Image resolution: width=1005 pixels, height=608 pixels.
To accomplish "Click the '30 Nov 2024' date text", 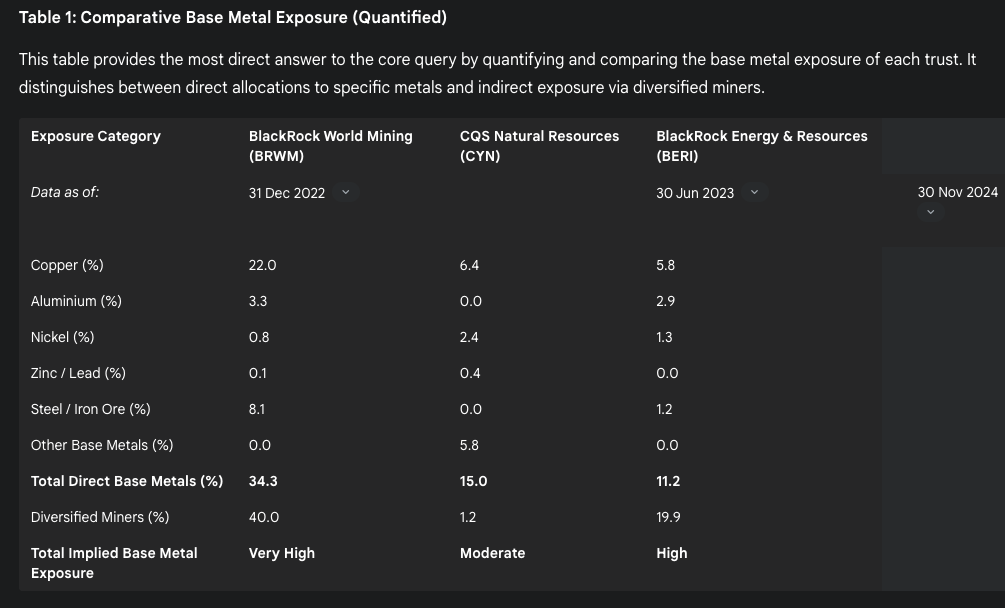I will coord(958,192).
